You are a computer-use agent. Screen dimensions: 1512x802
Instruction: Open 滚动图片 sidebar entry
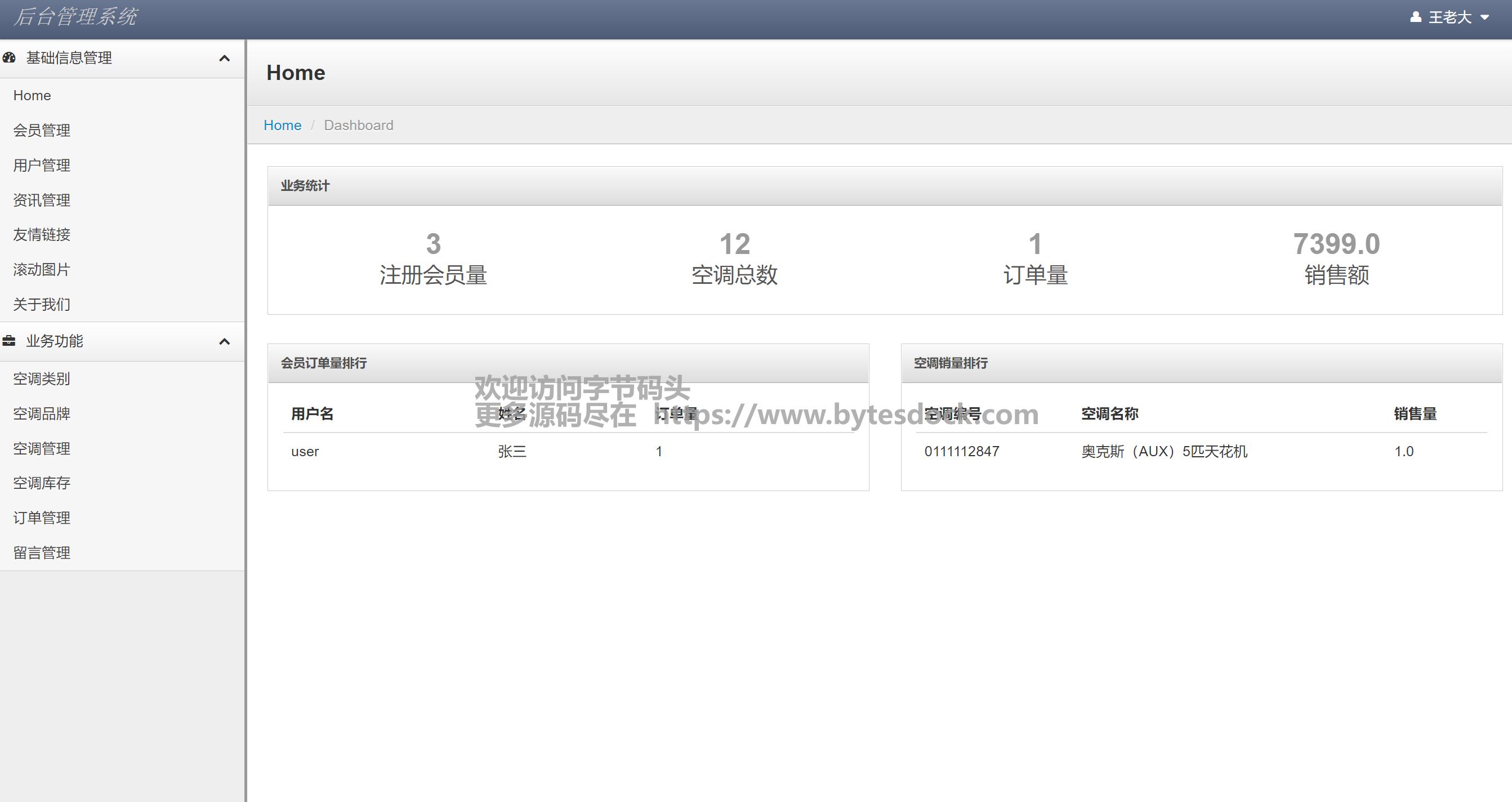pos(42,269)
